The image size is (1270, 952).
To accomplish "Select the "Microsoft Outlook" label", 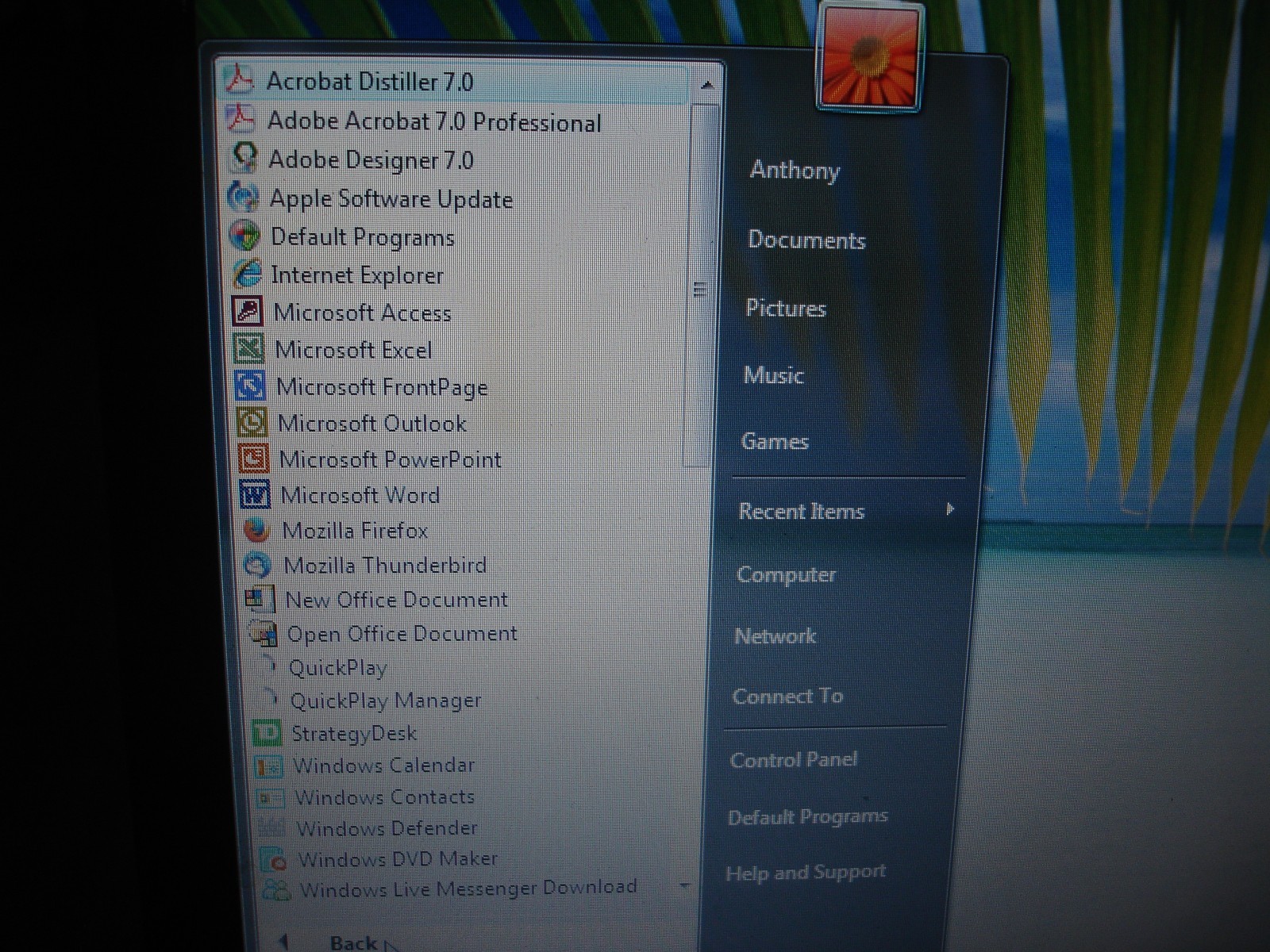I will (x=372, y=423).
